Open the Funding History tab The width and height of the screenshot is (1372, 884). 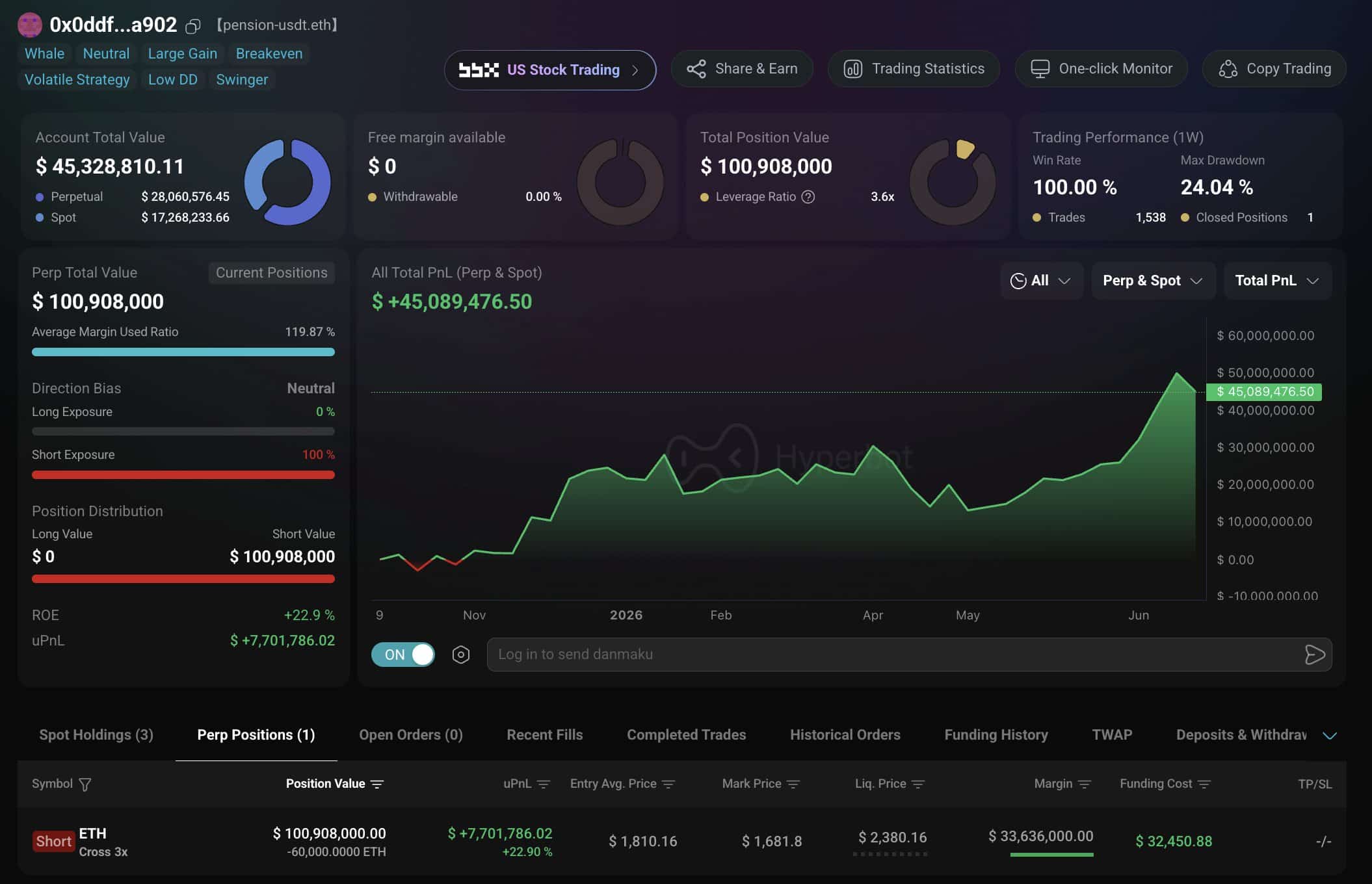coord(996,735)
